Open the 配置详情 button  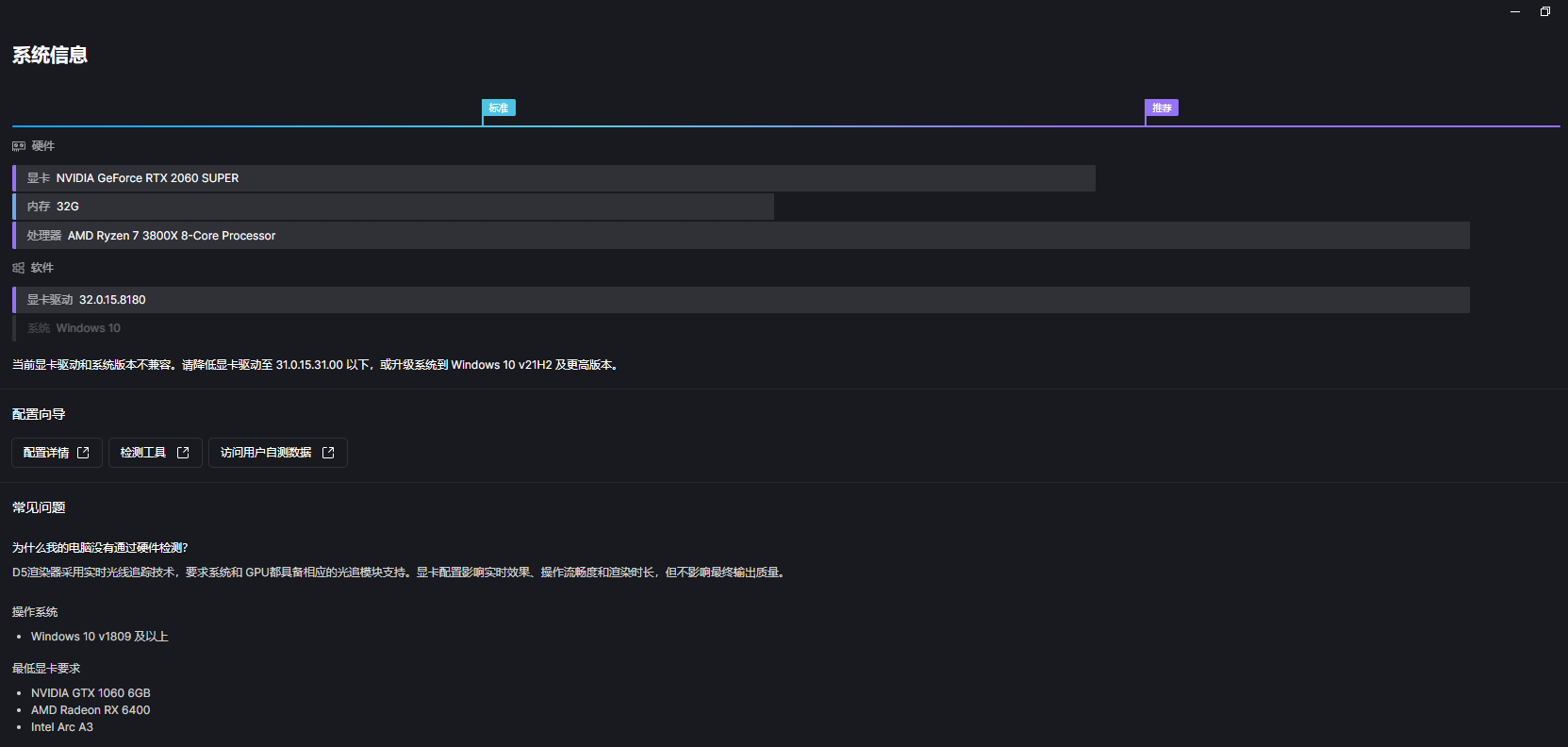(47, 453)
